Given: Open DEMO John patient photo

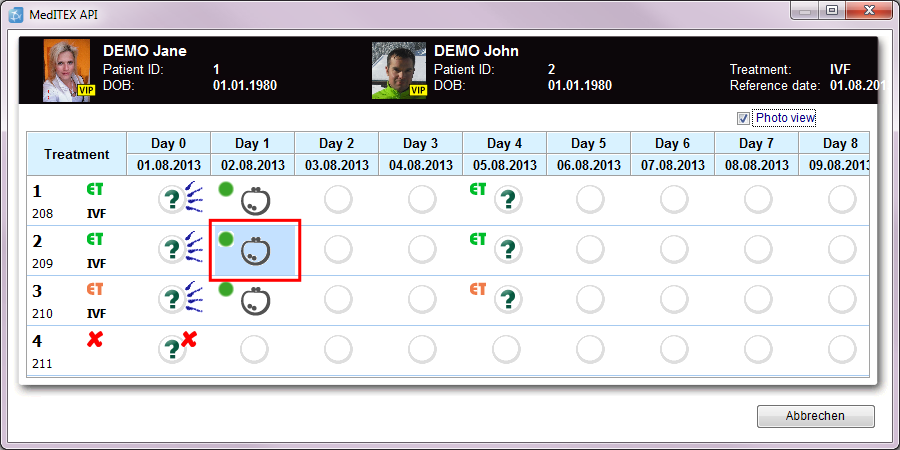Looking at the screenshot, I should point(399,70).
